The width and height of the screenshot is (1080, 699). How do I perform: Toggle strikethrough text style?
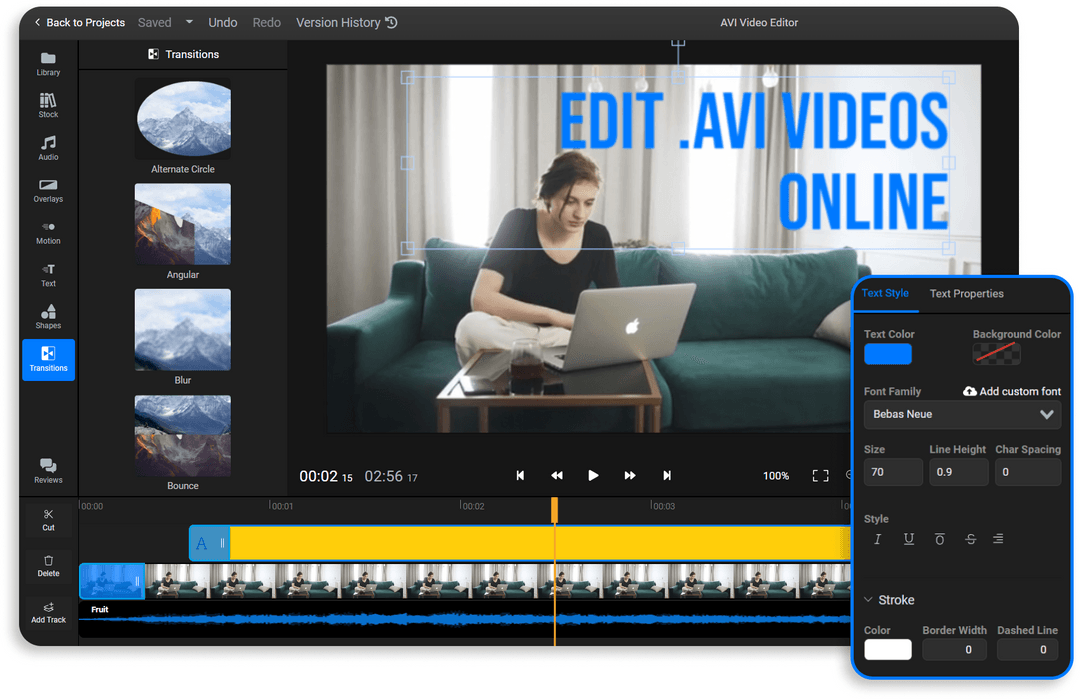coord(969,538)
